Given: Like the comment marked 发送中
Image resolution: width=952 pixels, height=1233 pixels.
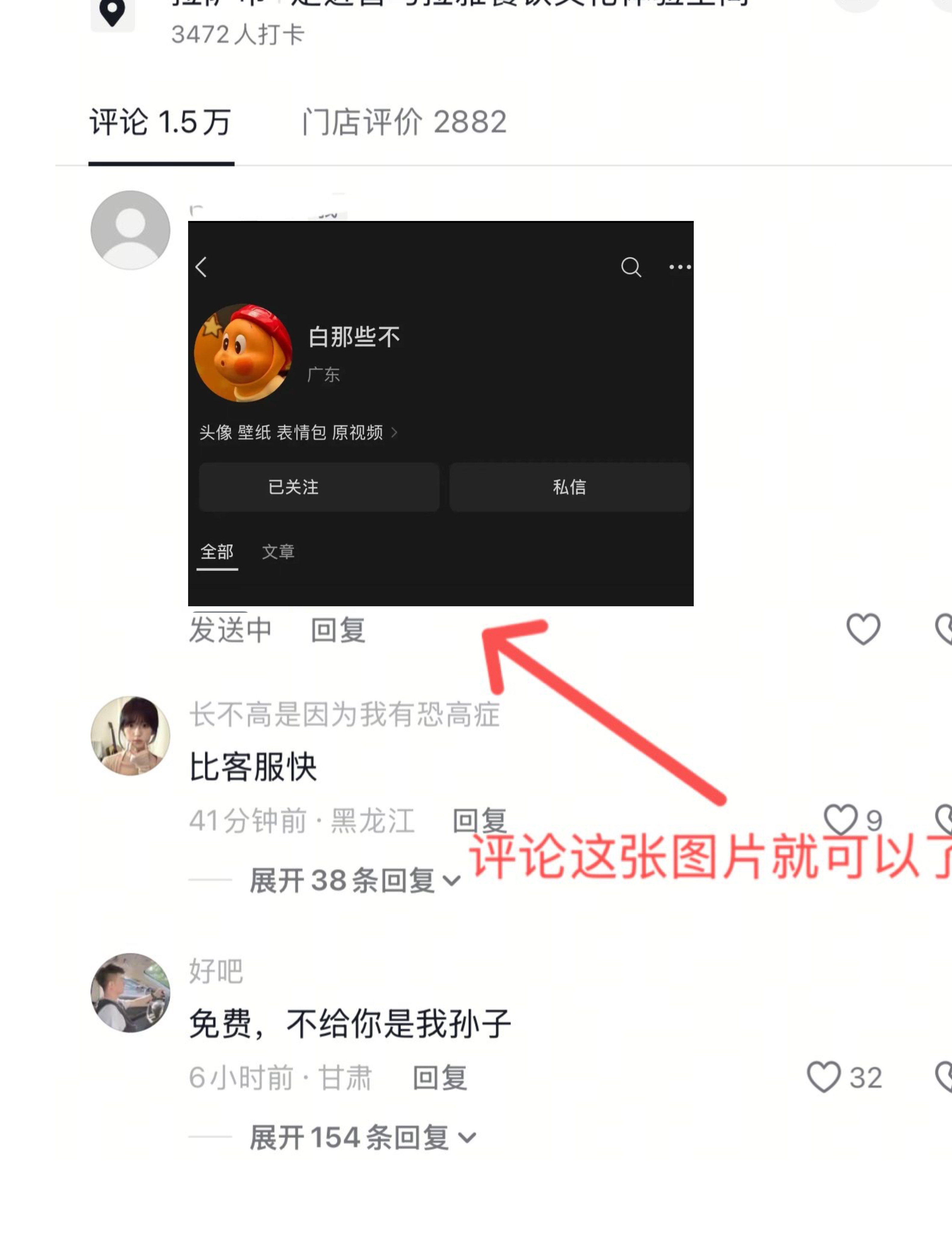Looking at the screenshot, I should tap(863, 629).
